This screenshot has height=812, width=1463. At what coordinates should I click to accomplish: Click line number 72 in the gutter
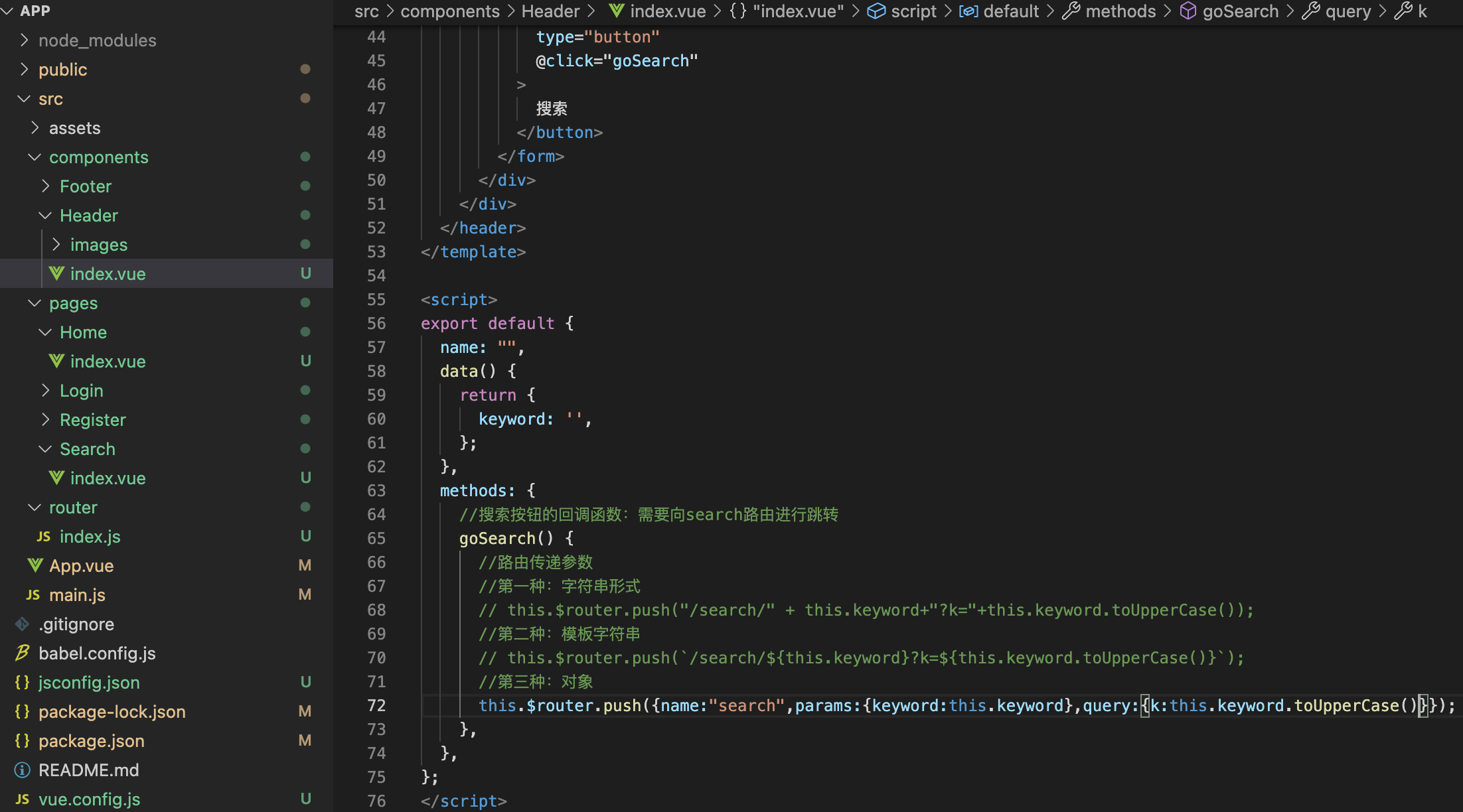coord(376,705)
